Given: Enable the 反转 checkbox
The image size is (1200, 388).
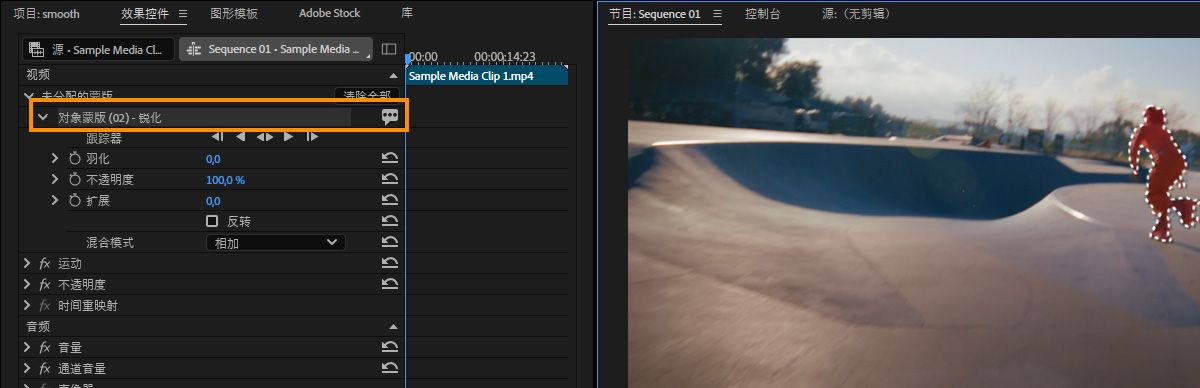Looking at the screenshot, I should (x=212, y=221).
